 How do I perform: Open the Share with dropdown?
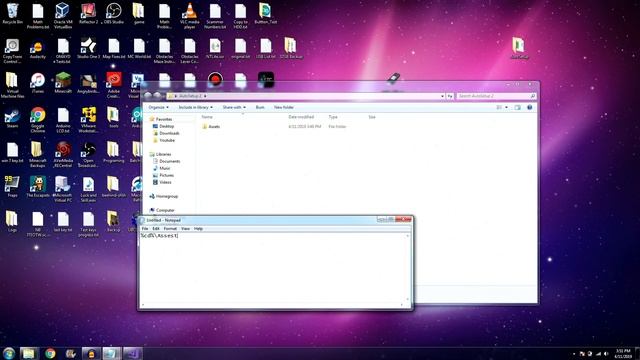[x=234, y=107]
